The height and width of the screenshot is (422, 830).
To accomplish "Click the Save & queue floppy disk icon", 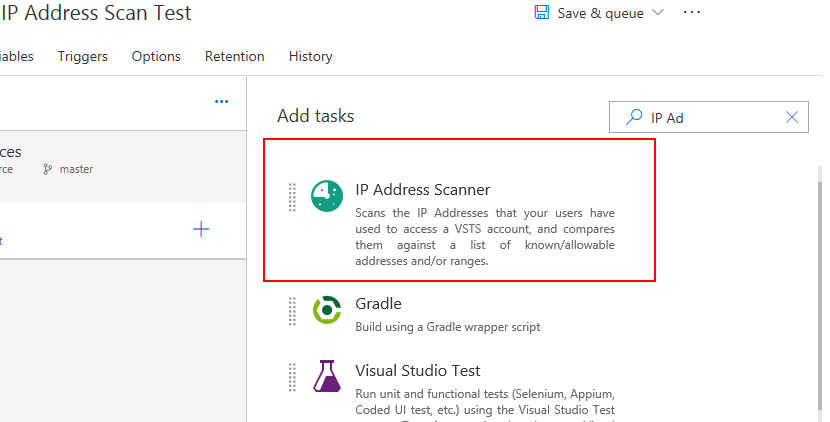I will (542, 12).
